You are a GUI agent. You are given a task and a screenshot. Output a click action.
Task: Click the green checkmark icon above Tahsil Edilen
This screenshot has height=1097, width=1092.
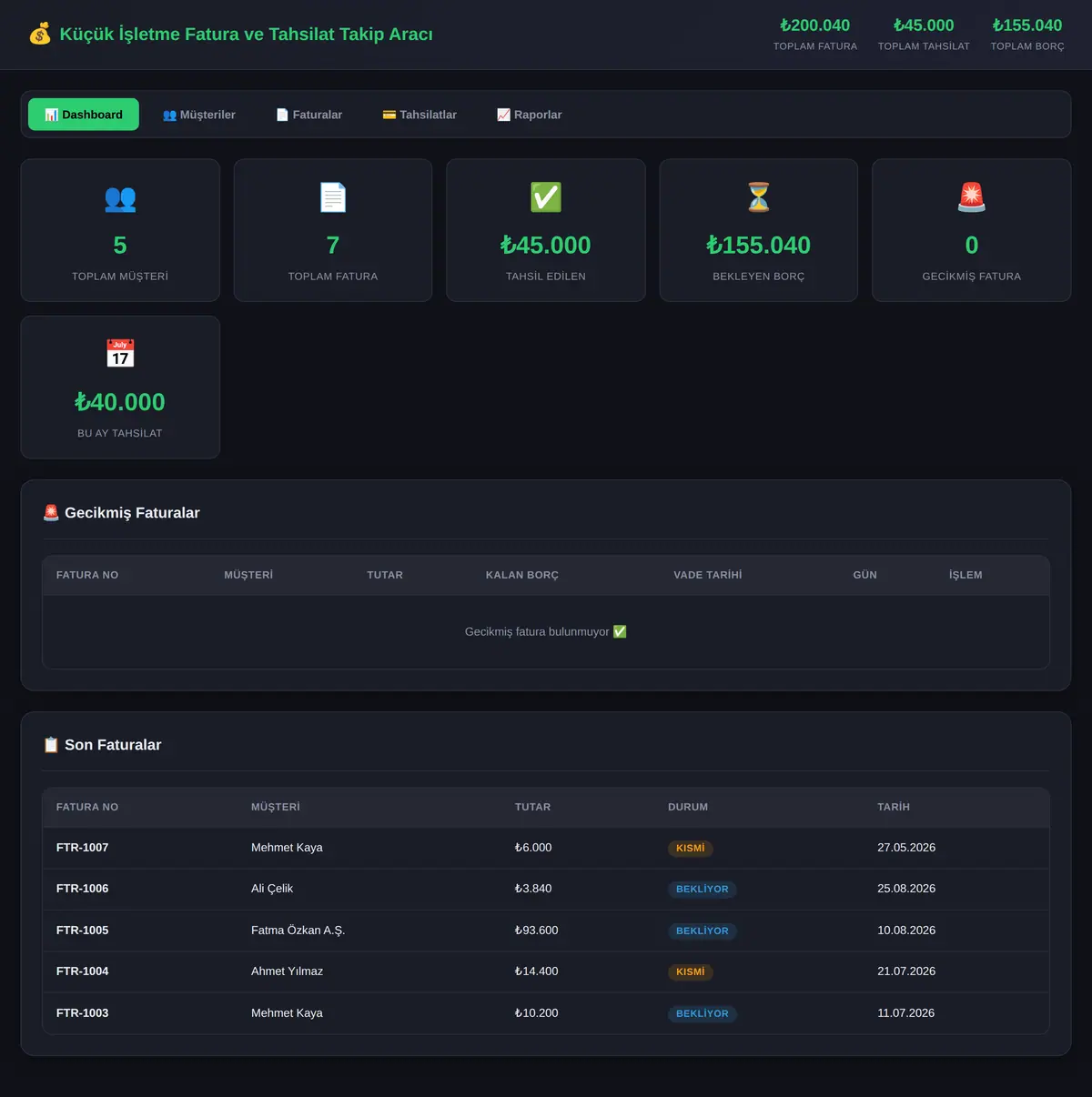coord(546,197)
